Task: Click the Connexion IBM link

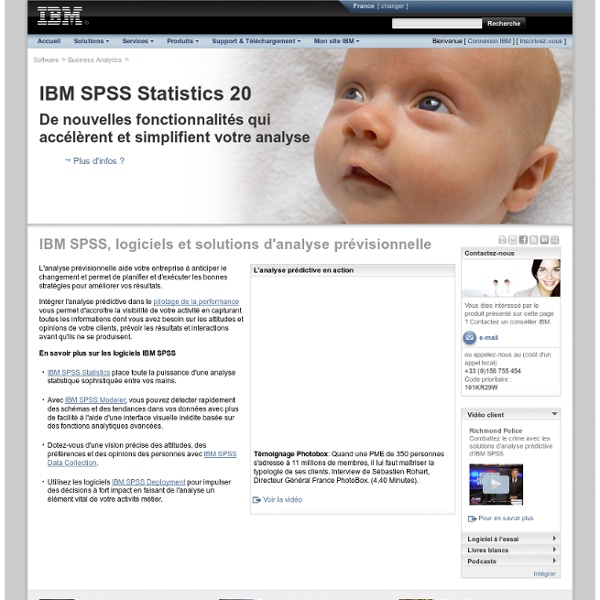Action: point(489,41)
